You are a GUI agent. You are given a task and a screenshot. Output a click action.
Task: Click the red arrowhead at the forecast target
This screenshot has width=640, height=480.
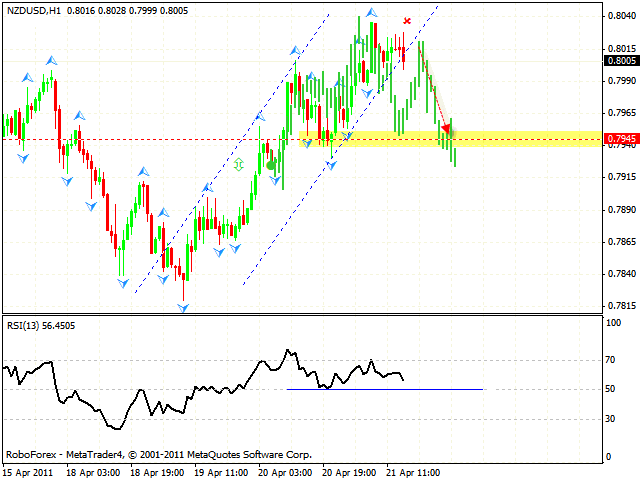pos(446,128)
